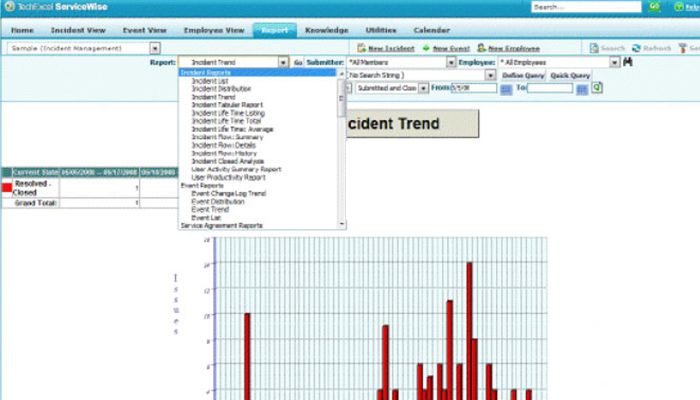
Task: Select Incident Flow: Details option
Action: click(224, 145)
